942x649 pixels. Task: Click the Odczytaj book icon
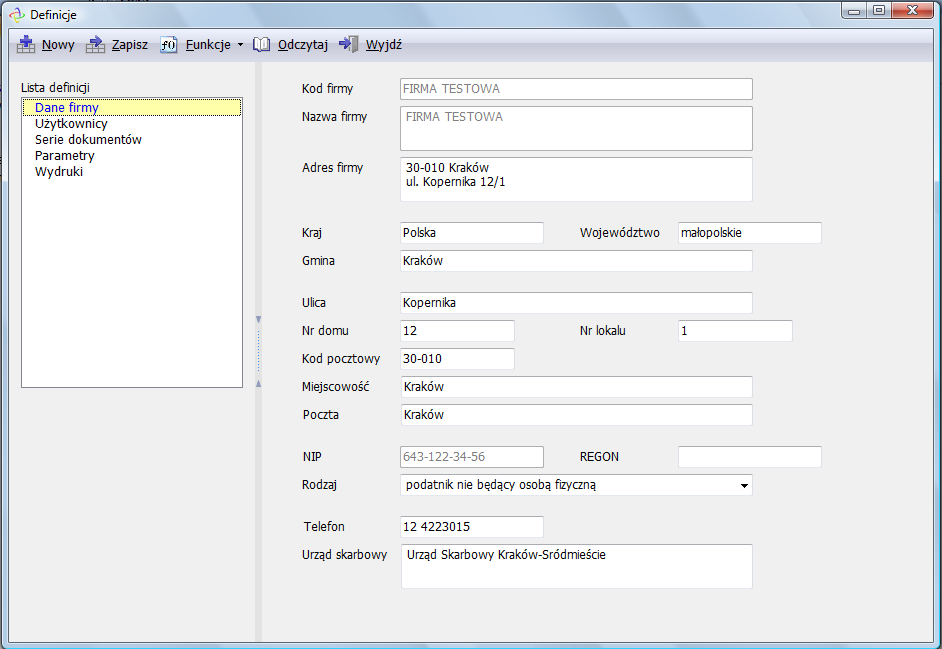point(261,44)
